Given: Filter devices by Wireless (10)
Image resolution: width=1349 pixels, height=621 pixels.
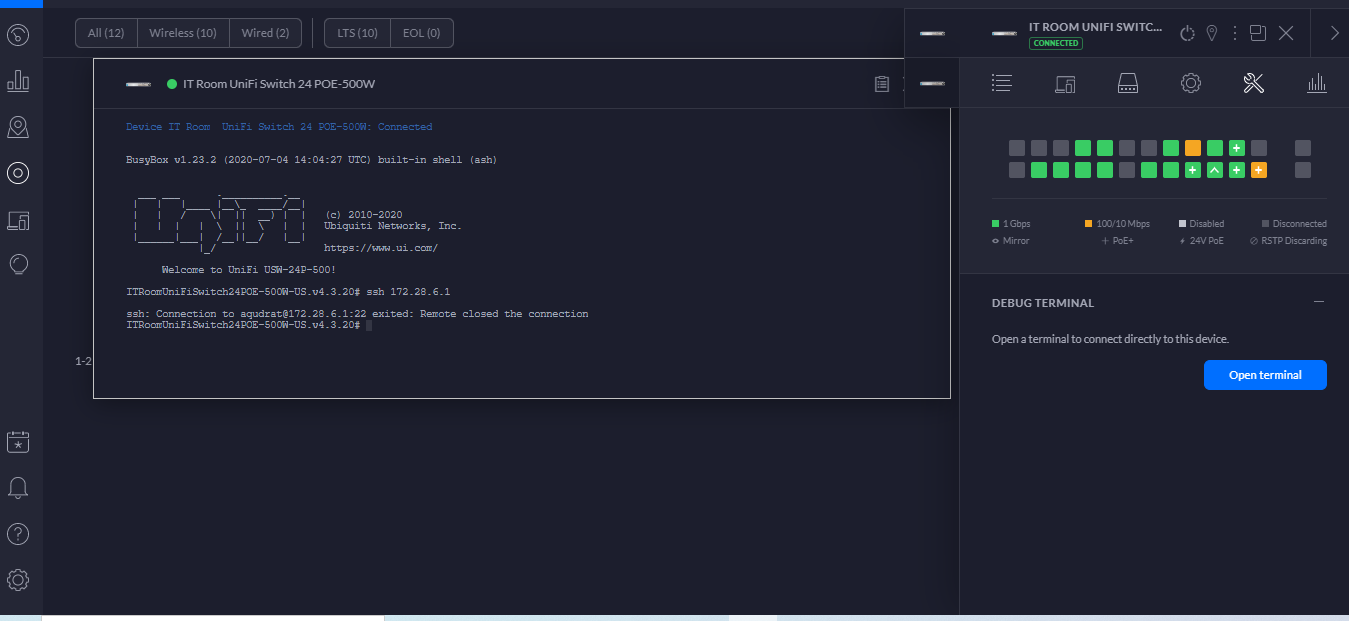Looking at the screenshot, I should [x=183, y=33].
